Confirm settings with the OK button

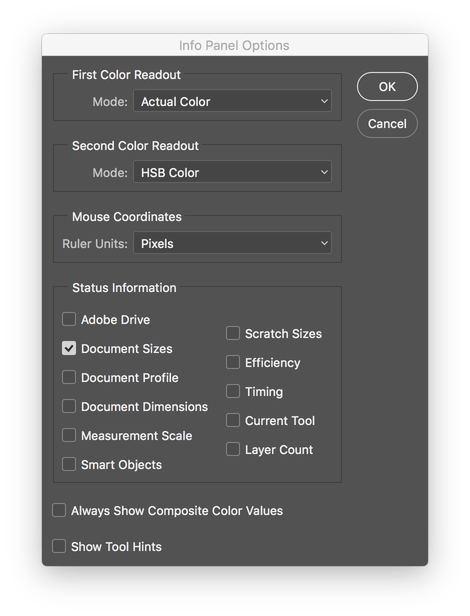click(x=387, y=86)
